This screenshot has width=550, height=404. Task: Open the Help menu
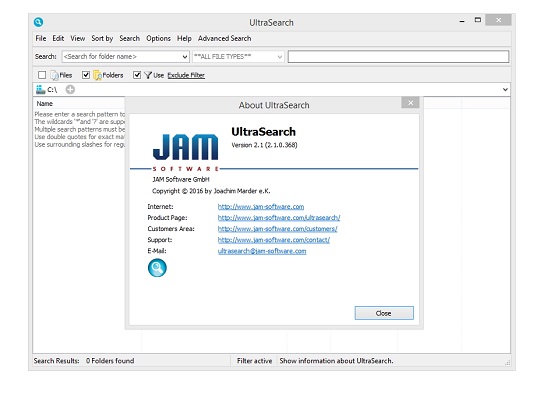pos(184,38)
